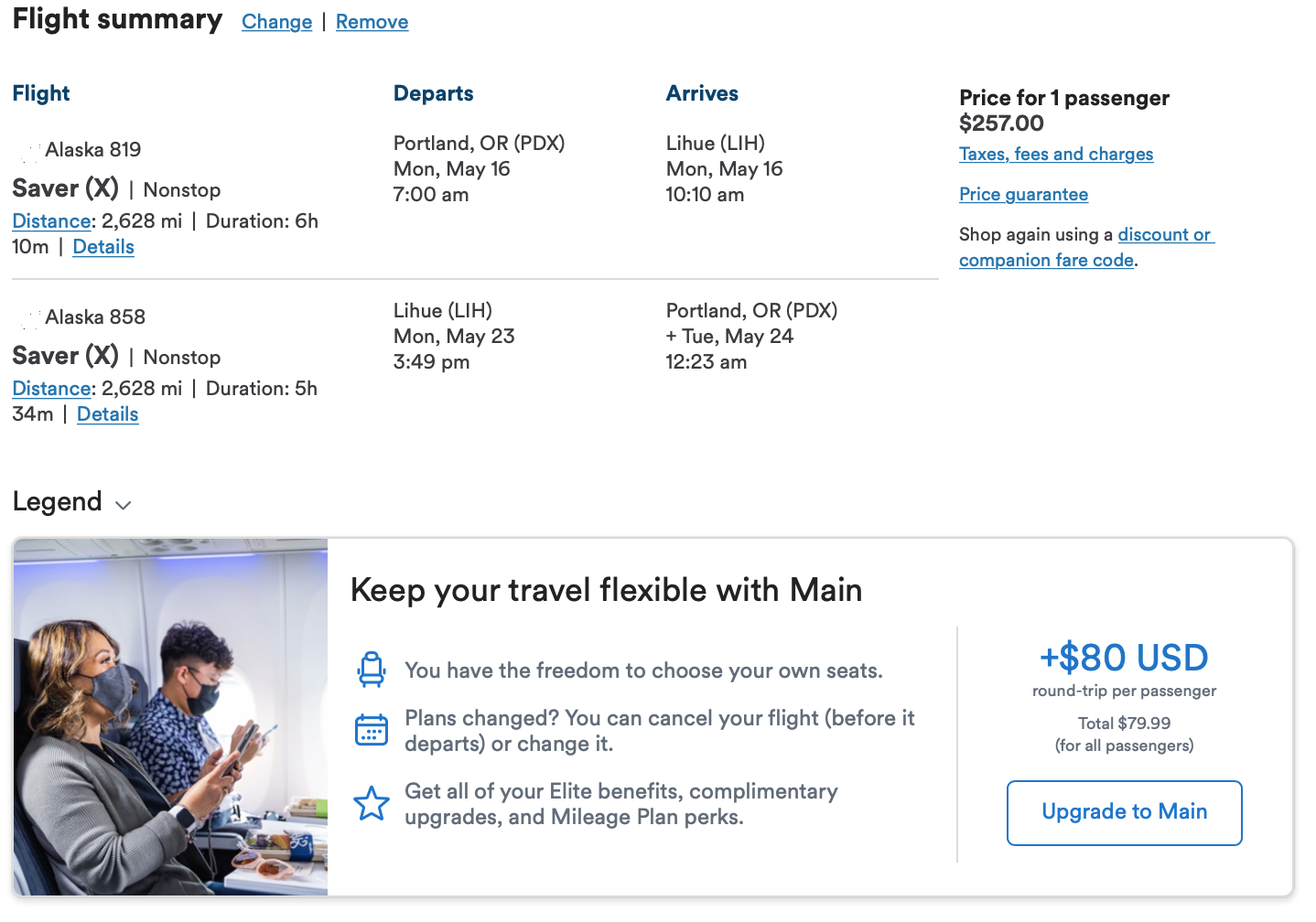The height and width of the screenshot is (922, 1316).
Task: Open Distance info for Alaska 858
Action: 51,389
